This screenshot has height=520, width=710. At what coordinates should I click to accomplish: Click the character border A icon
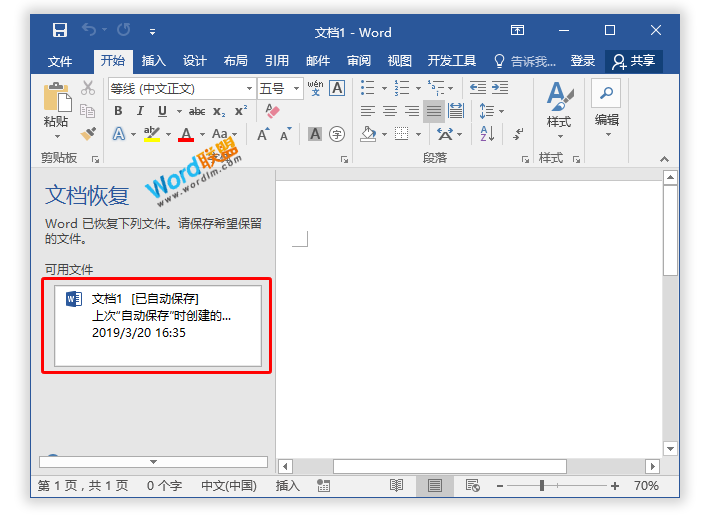[337, 88]
